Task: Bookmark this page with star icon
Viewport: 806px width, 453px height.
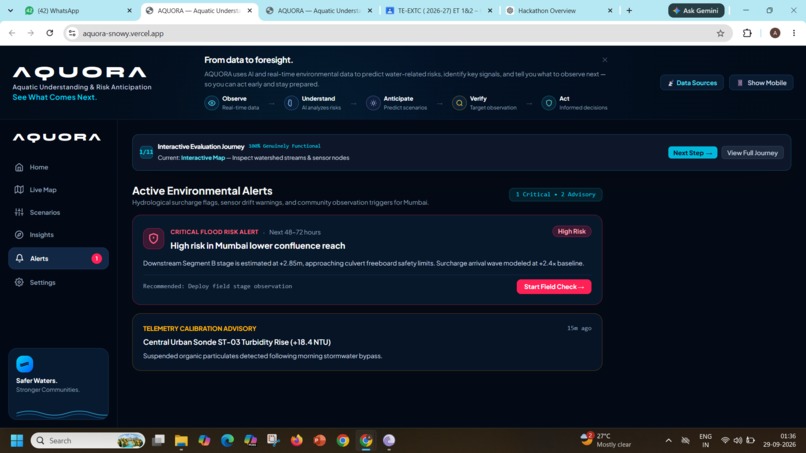Action: coord(720,33)
